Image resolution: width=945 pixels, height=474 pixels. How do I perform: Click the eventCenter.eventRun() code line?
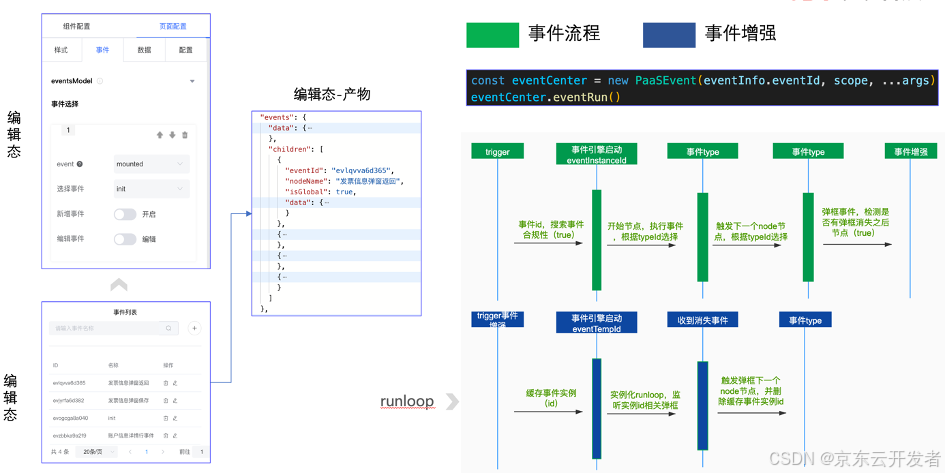545,97
